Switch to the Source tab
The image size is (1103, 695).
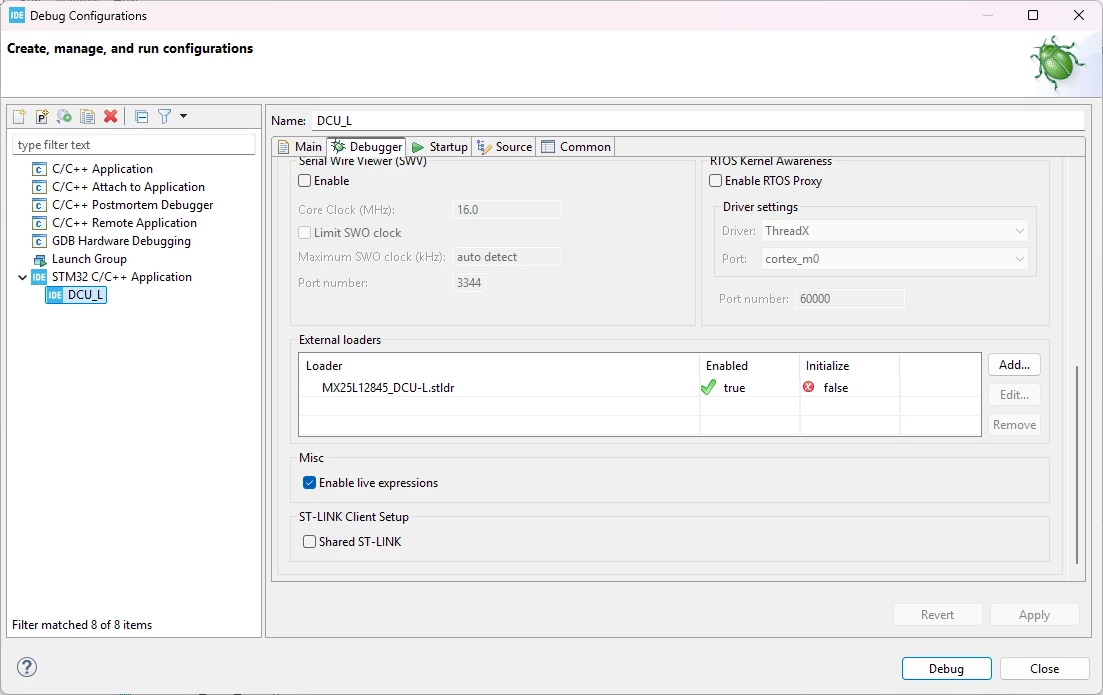(504, 146)
